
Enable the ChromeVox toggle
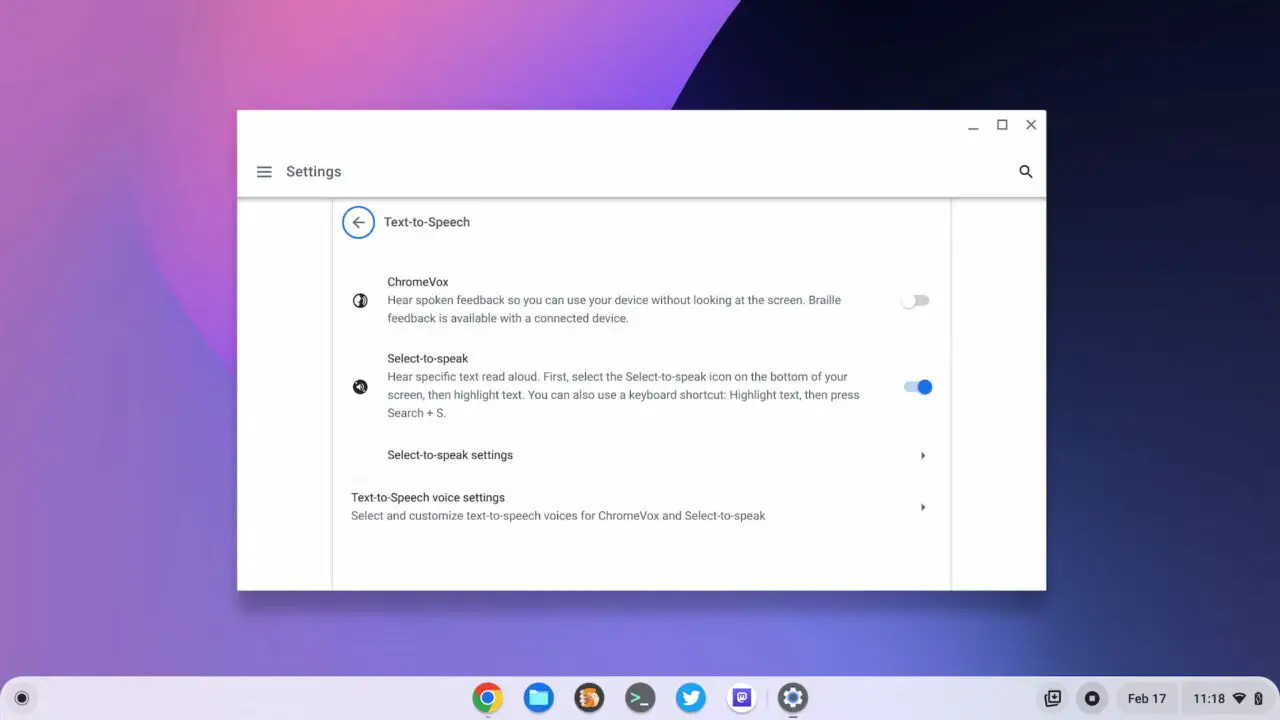(x=915, y=301)
